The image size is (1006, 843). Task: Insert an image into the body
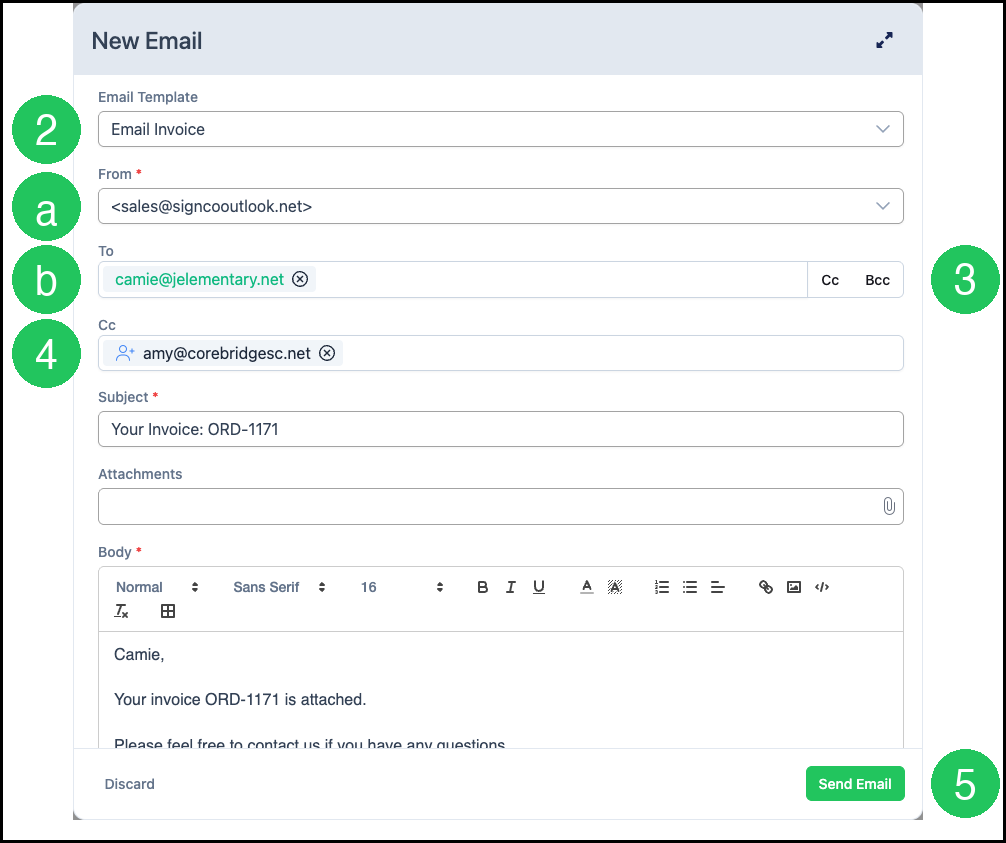pyautogui.click(x=794, y=587)
